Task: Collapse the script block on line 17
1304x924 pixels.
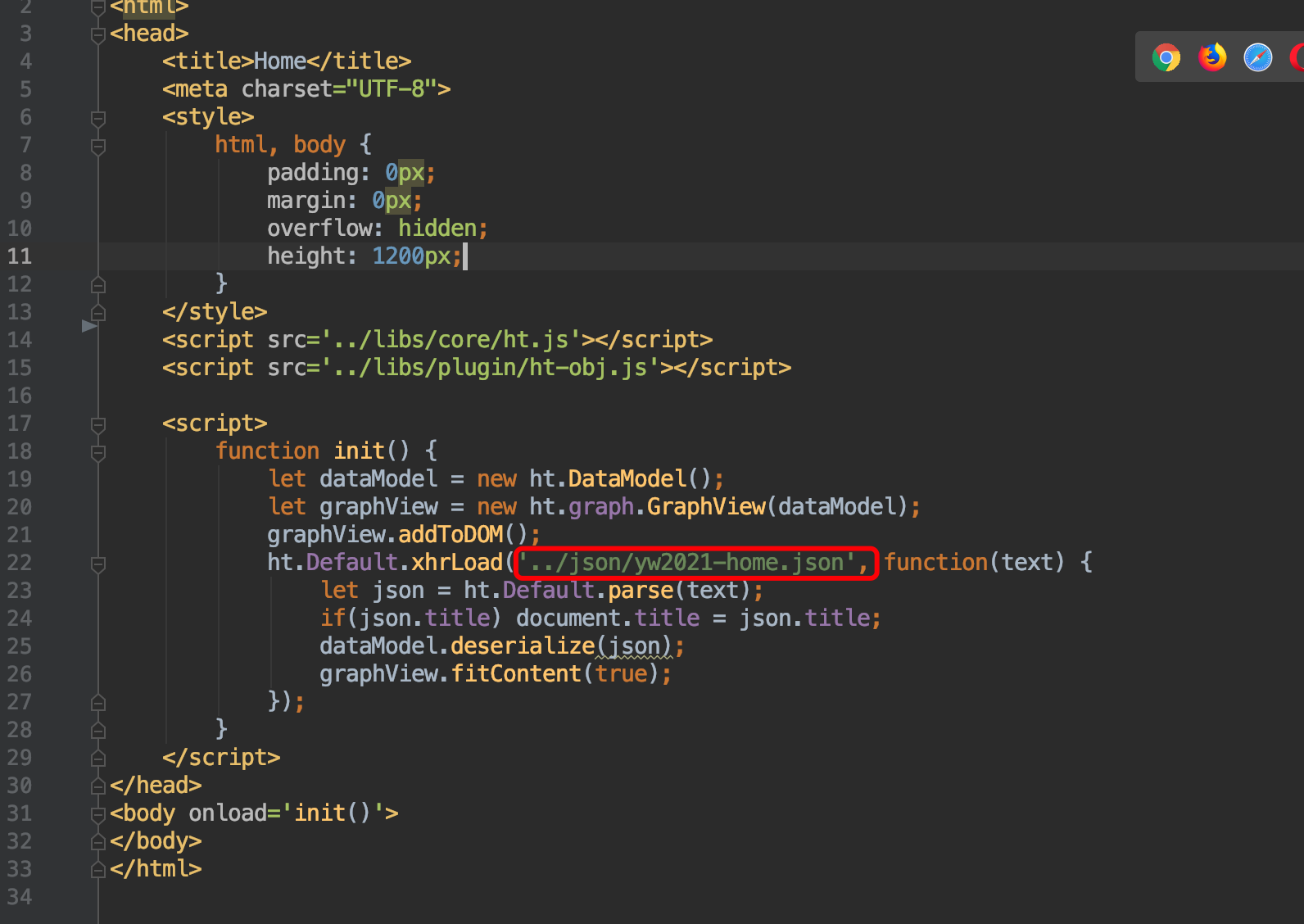Action: pos(98,424)
